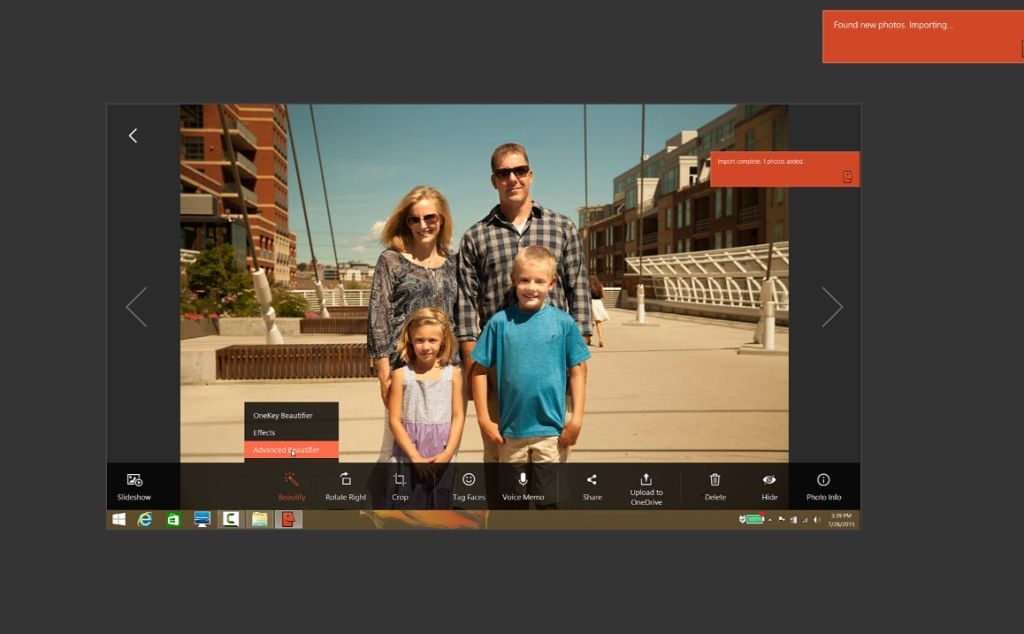Start the Slideshow from the toolbar

[134, 486]
